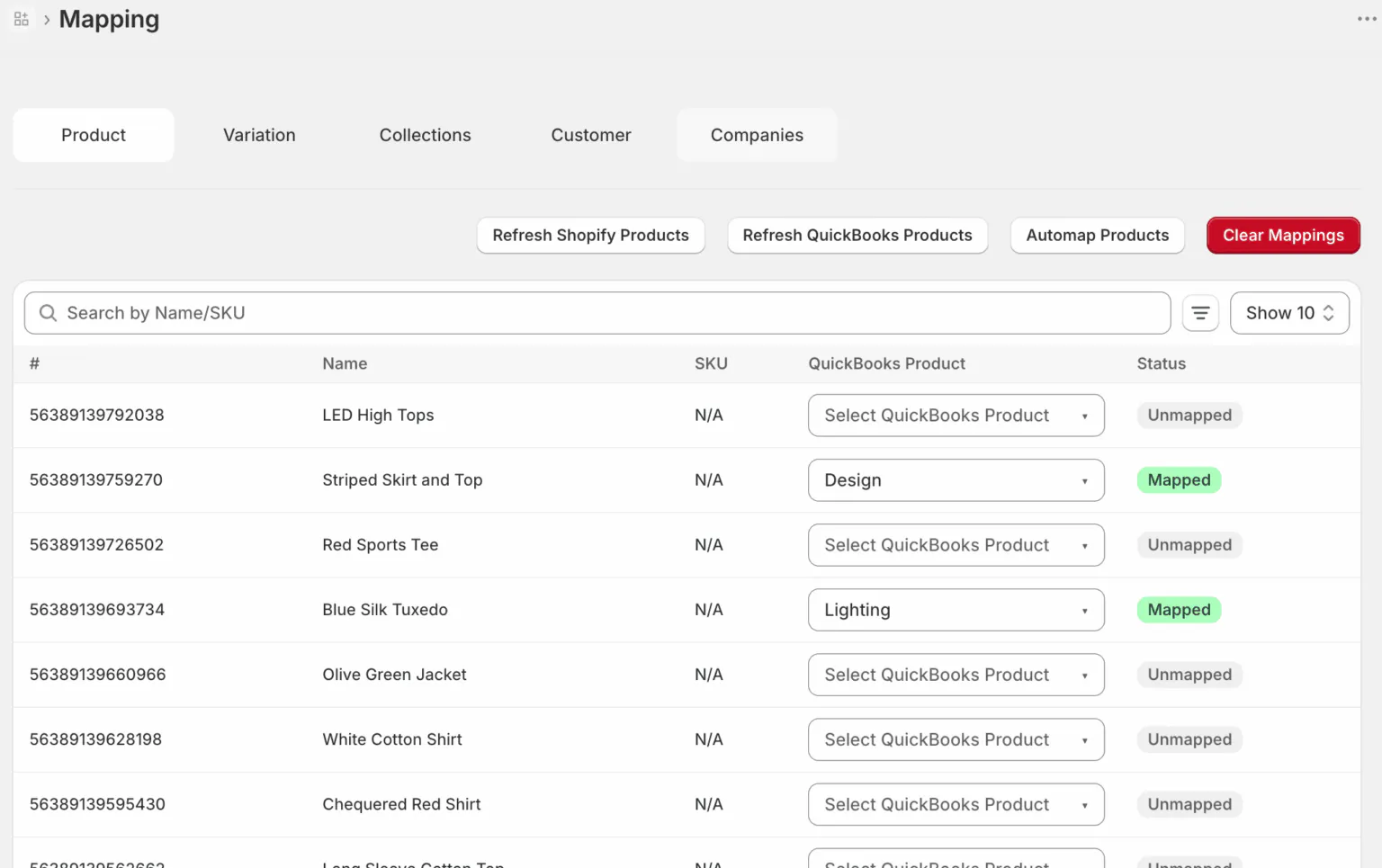Viewport: 1382px width, 868px height.
Task: Open the Customer tab
Action: pos(591,135)
